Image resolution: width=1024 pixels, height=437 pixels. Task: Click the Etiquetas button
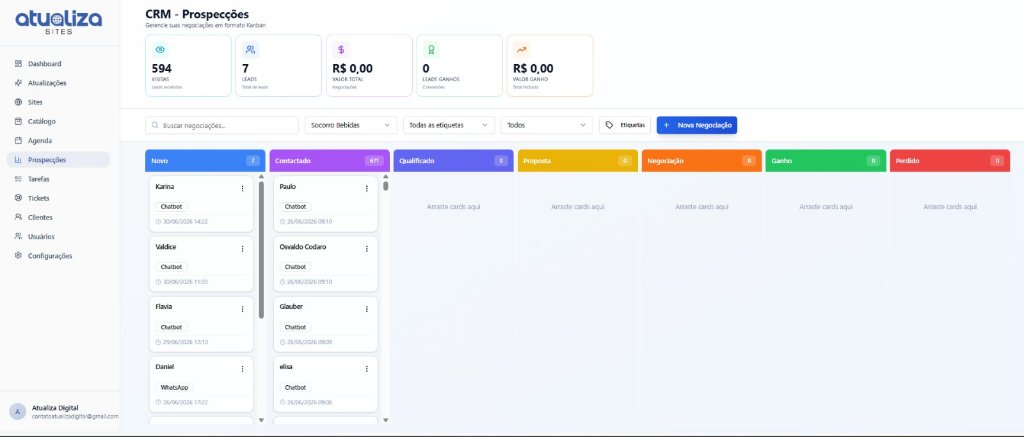pos(625,125)
